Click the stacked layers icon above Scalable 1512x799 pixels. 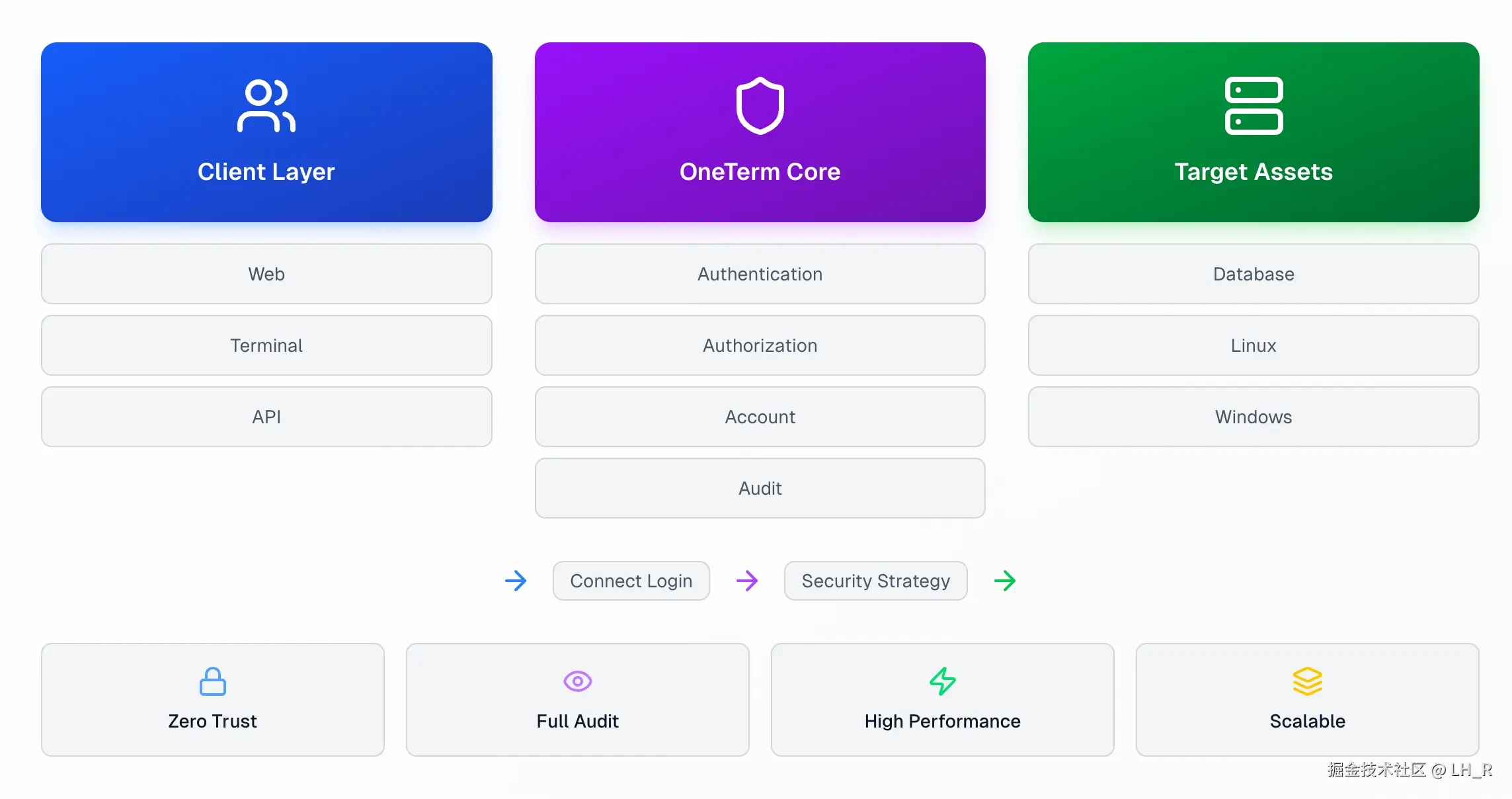coord(1308,681)
